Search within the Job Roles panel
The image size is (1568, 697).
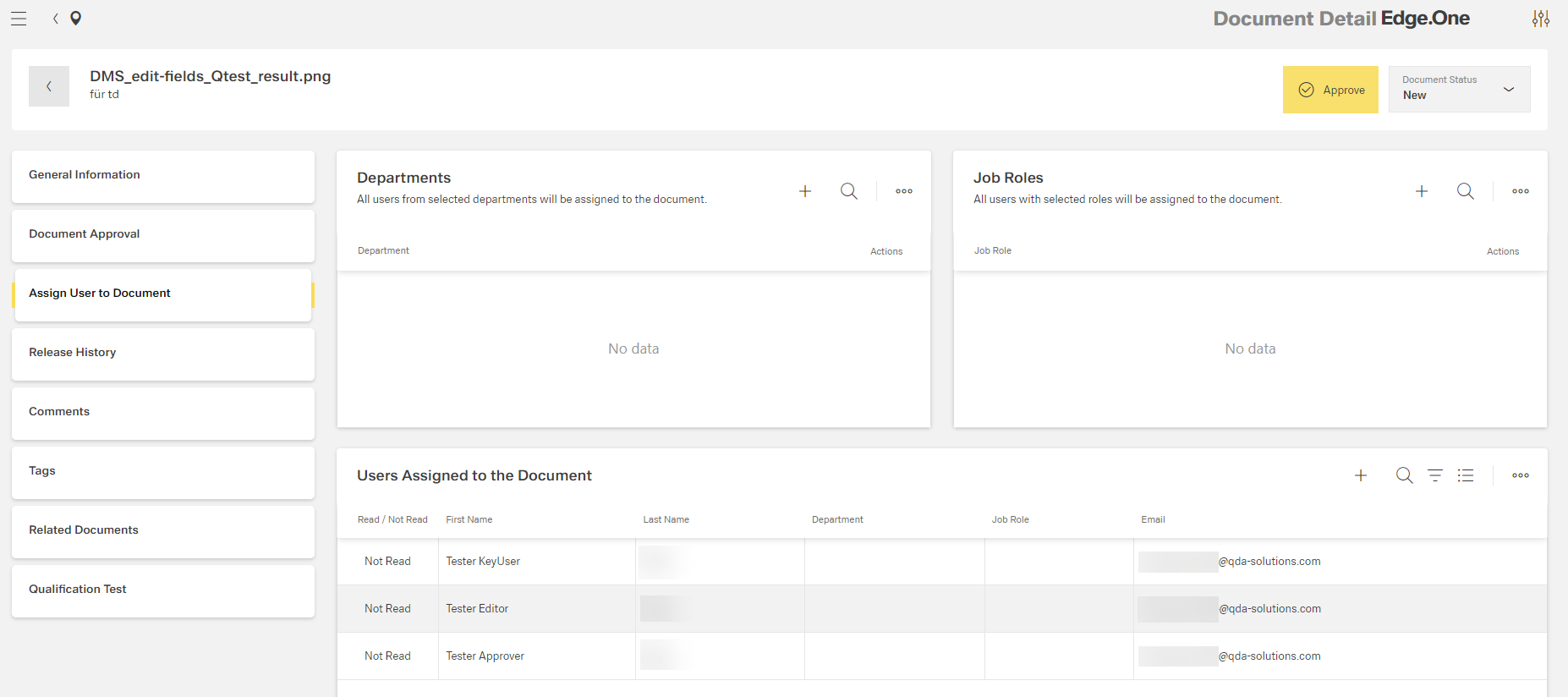coord(1466,191)
